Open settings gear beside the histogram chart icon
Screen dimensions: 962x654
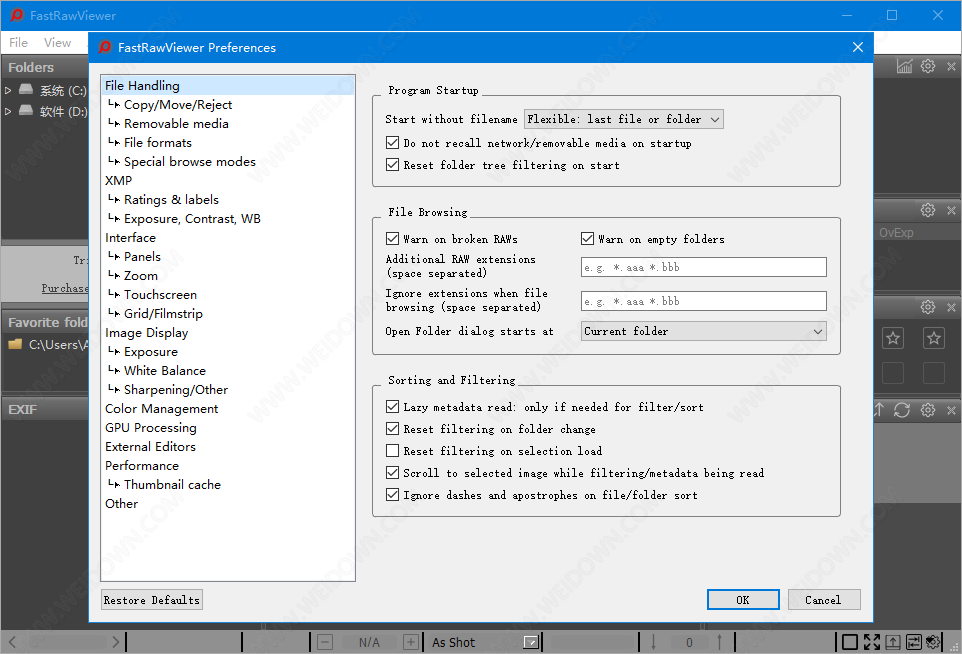[928, 66]
